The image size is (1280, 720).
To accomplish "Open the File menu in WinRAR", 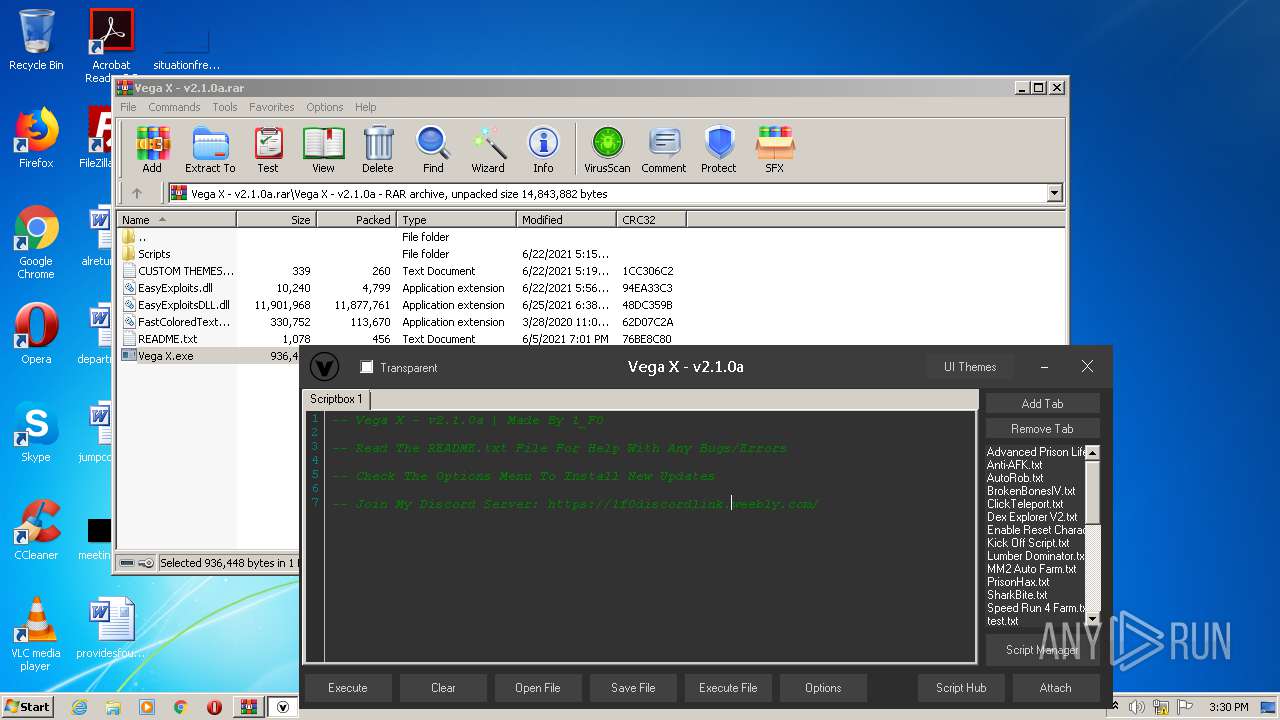I will pos(128,107).
